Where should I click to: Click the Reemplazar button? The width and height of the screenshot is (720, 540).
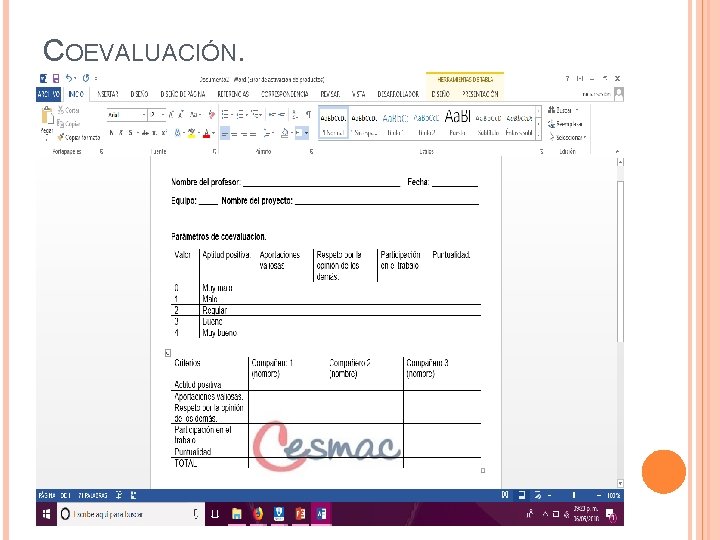tap(565, 124)
